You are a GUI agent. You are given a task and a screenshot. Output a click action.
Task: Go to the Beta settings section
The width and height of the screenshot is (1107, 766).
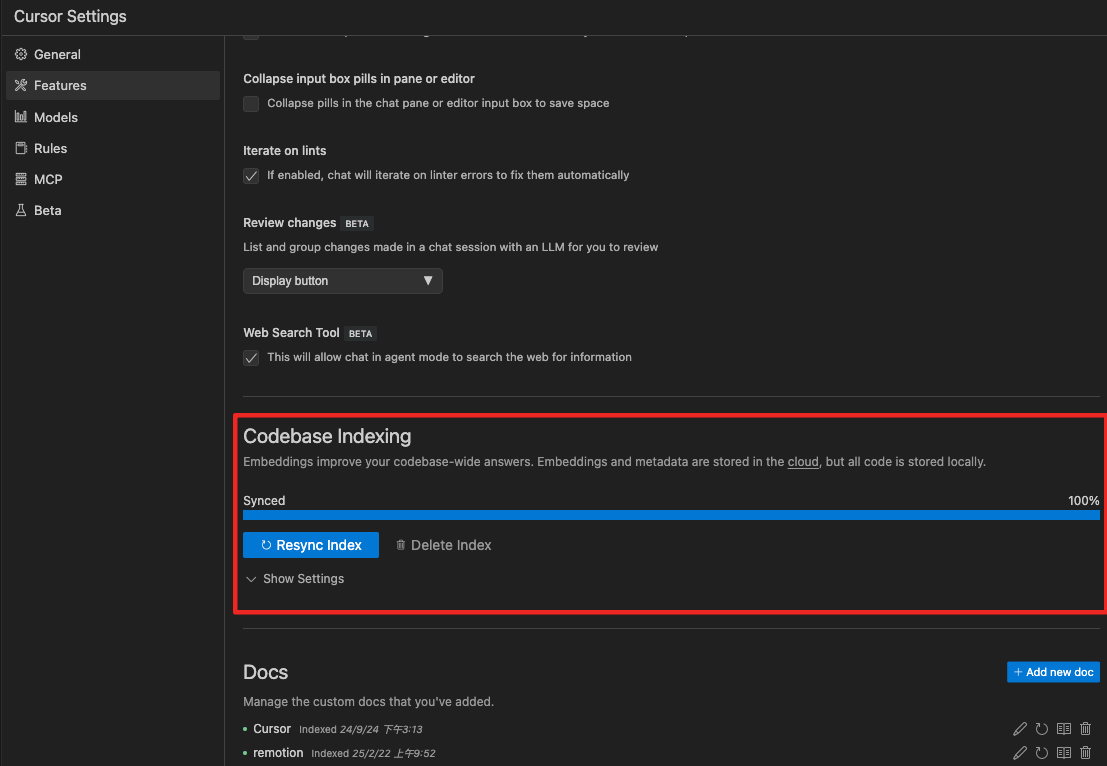point(48,210)
